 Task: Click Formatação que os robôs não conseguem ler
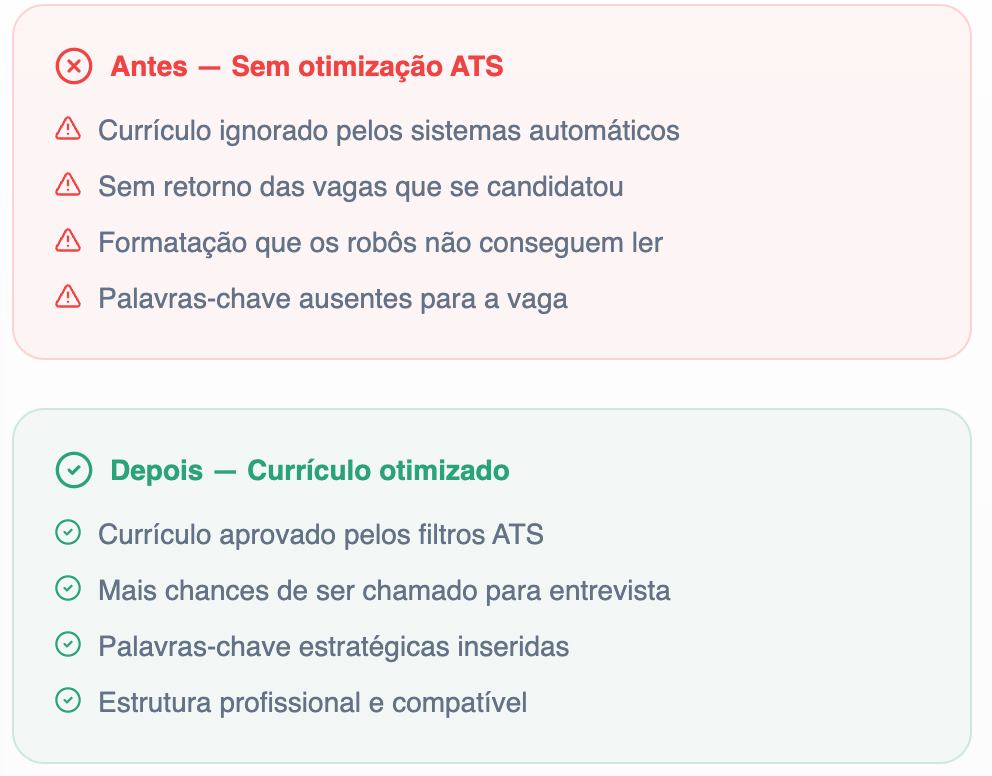380,242
